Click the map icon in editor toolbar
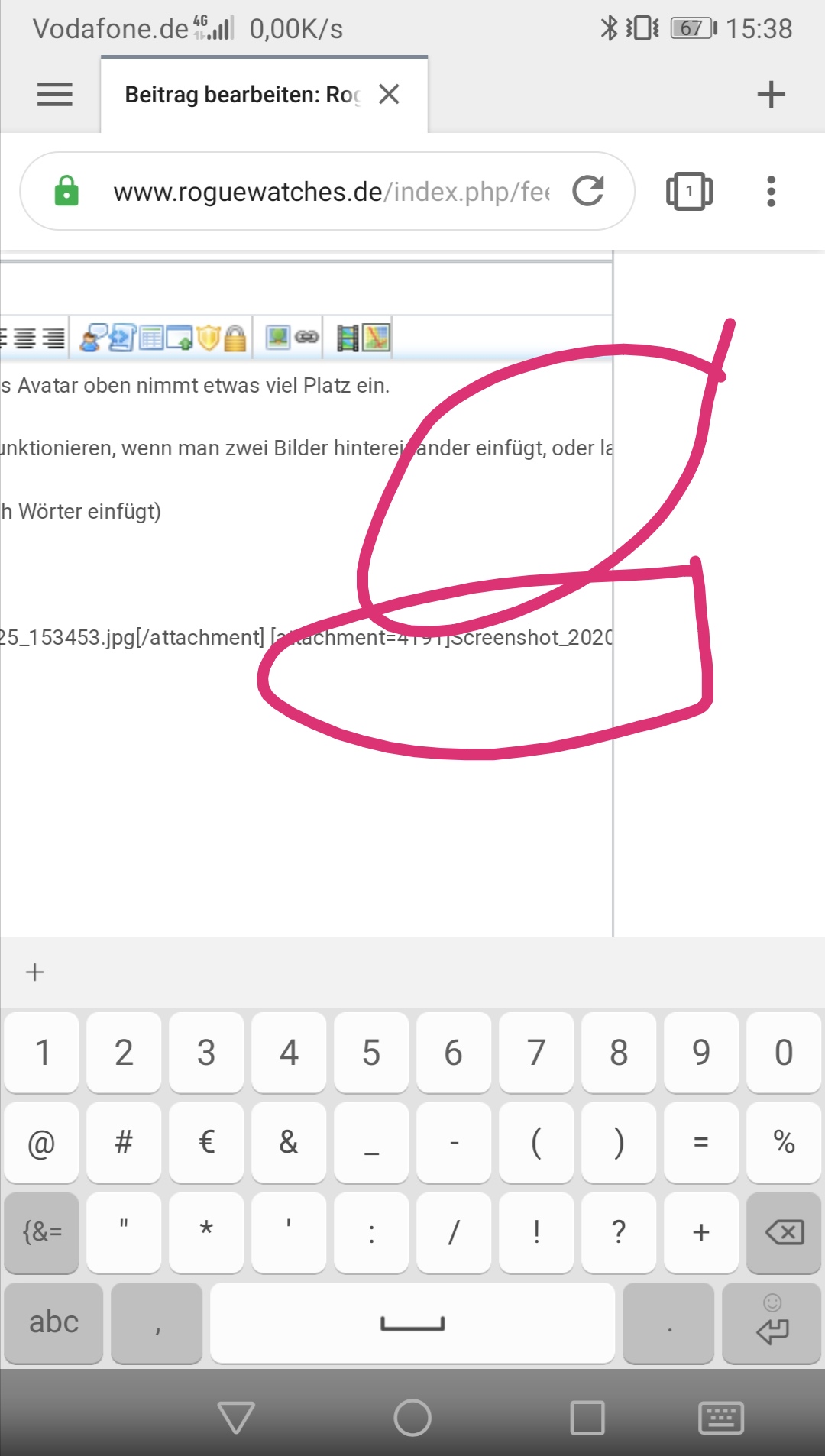Image resolution: width=825 pixels, height=1456 pixels. (377, 337)
